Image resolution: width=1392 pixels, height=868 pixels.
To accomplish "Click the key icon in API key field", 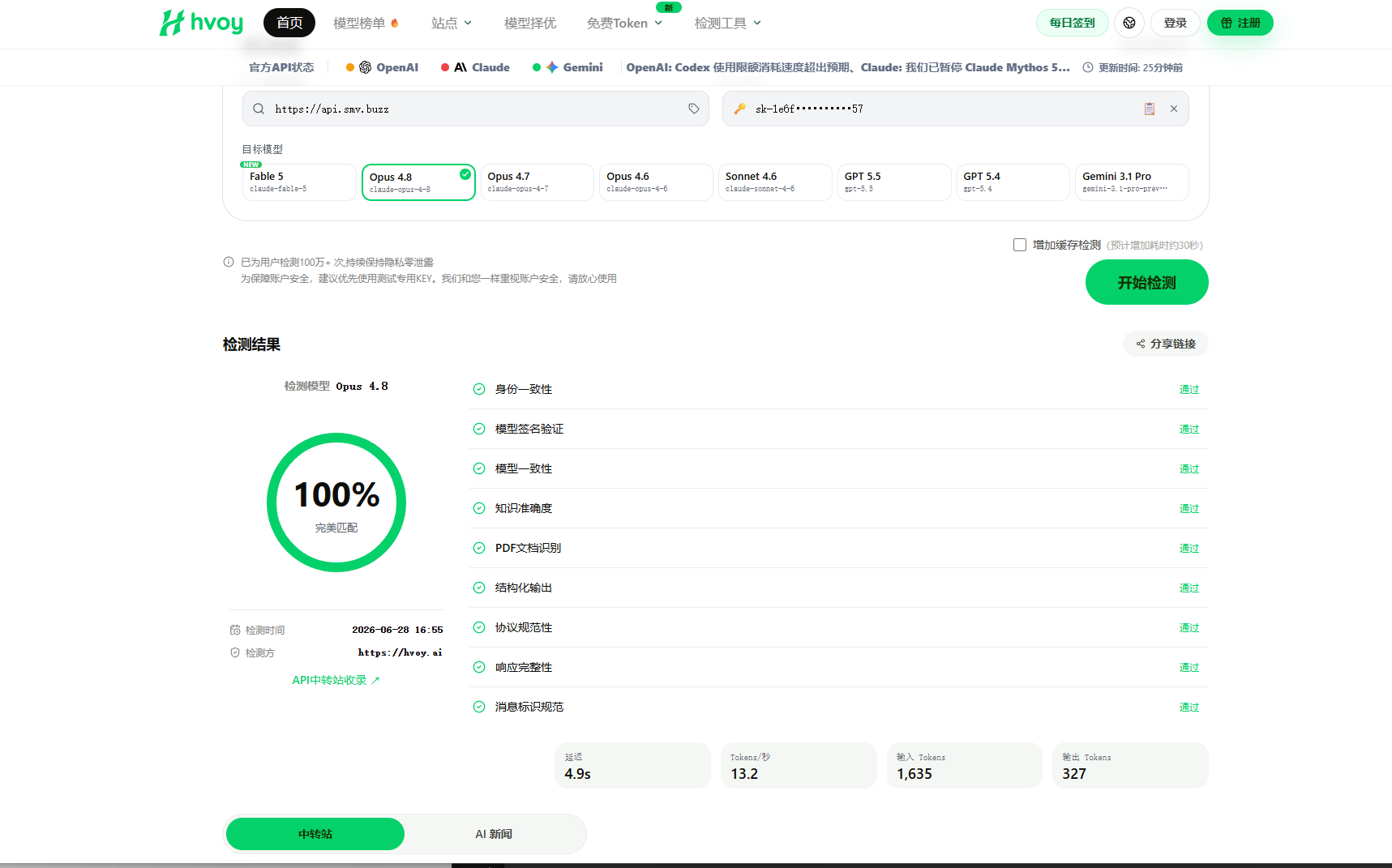I will click(x=740, y=109).
